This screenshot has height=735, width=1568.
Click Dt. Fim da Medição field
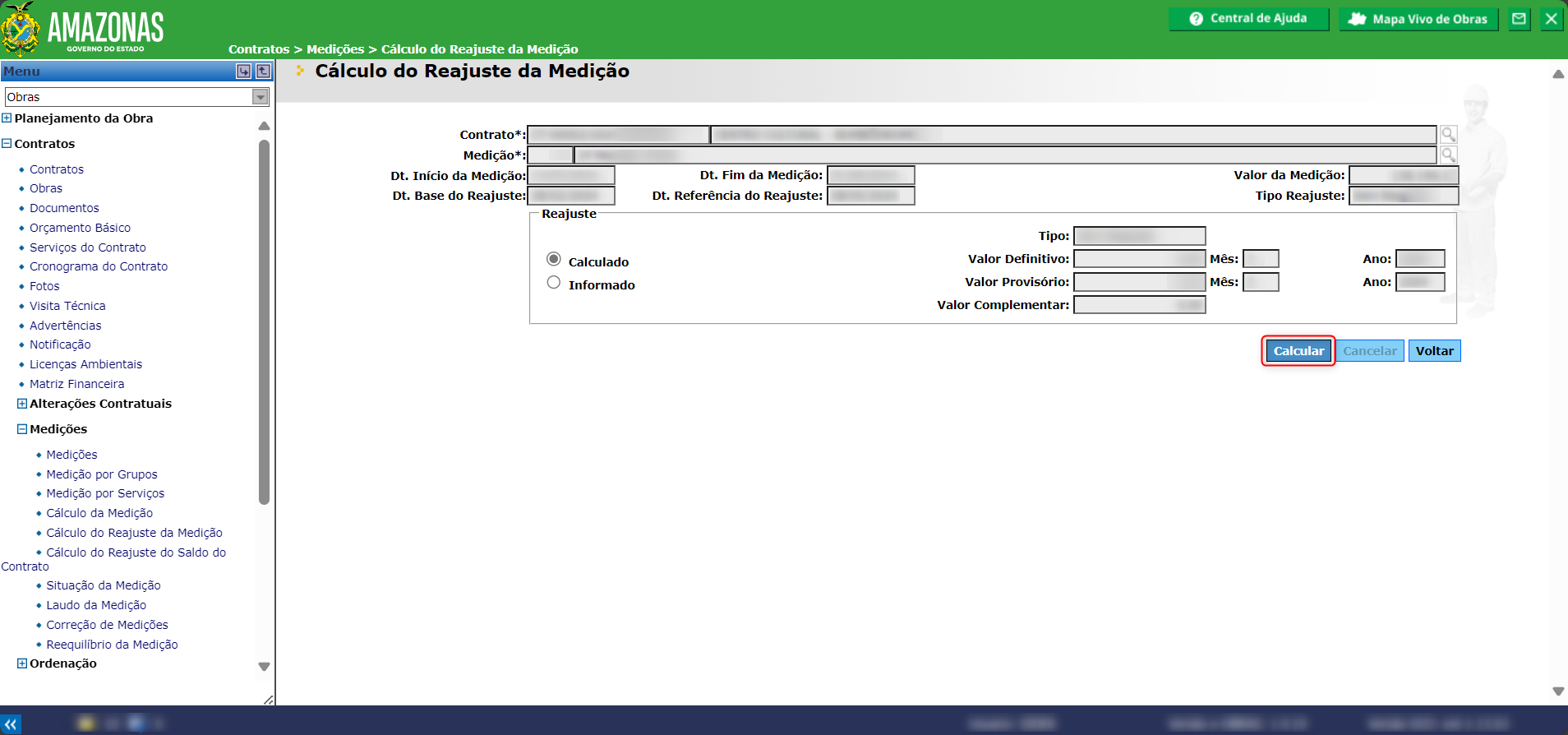tap(871, 175)
